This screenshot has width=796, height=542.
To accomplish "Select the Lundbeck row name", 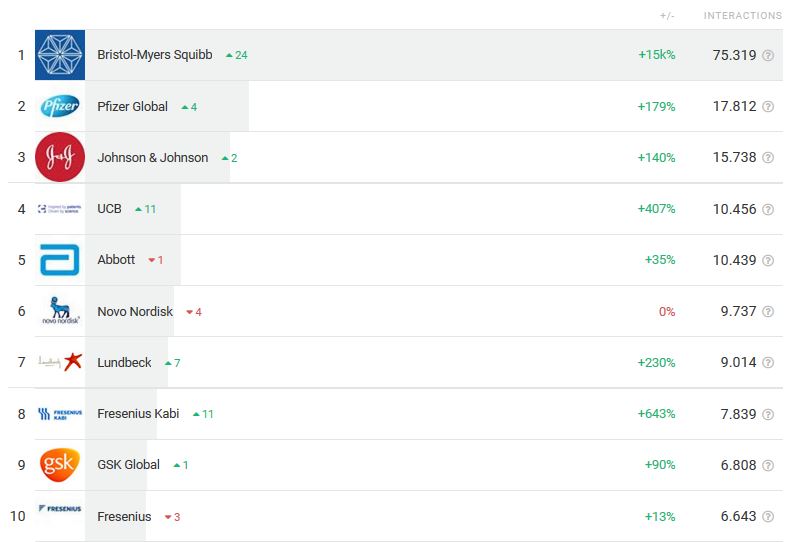I will coord(124,362).
